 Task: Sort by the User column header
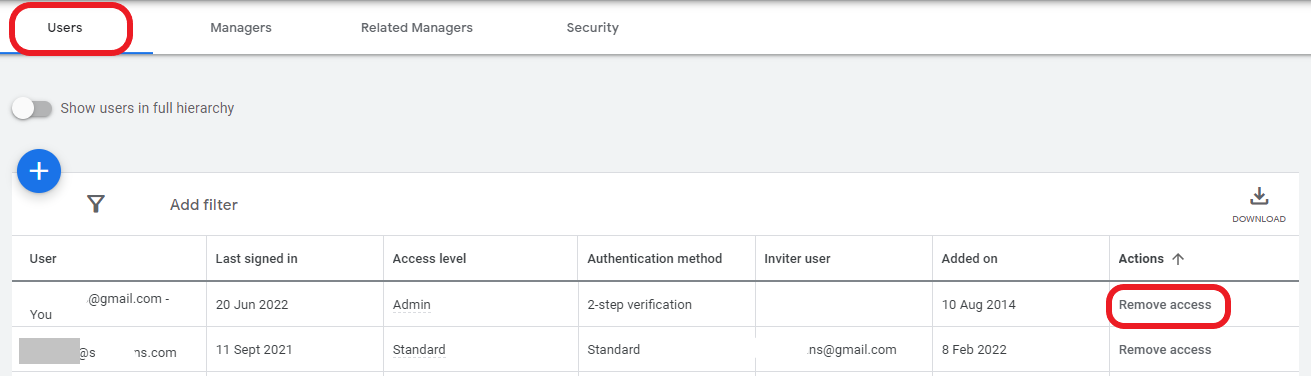coord(43,259)
